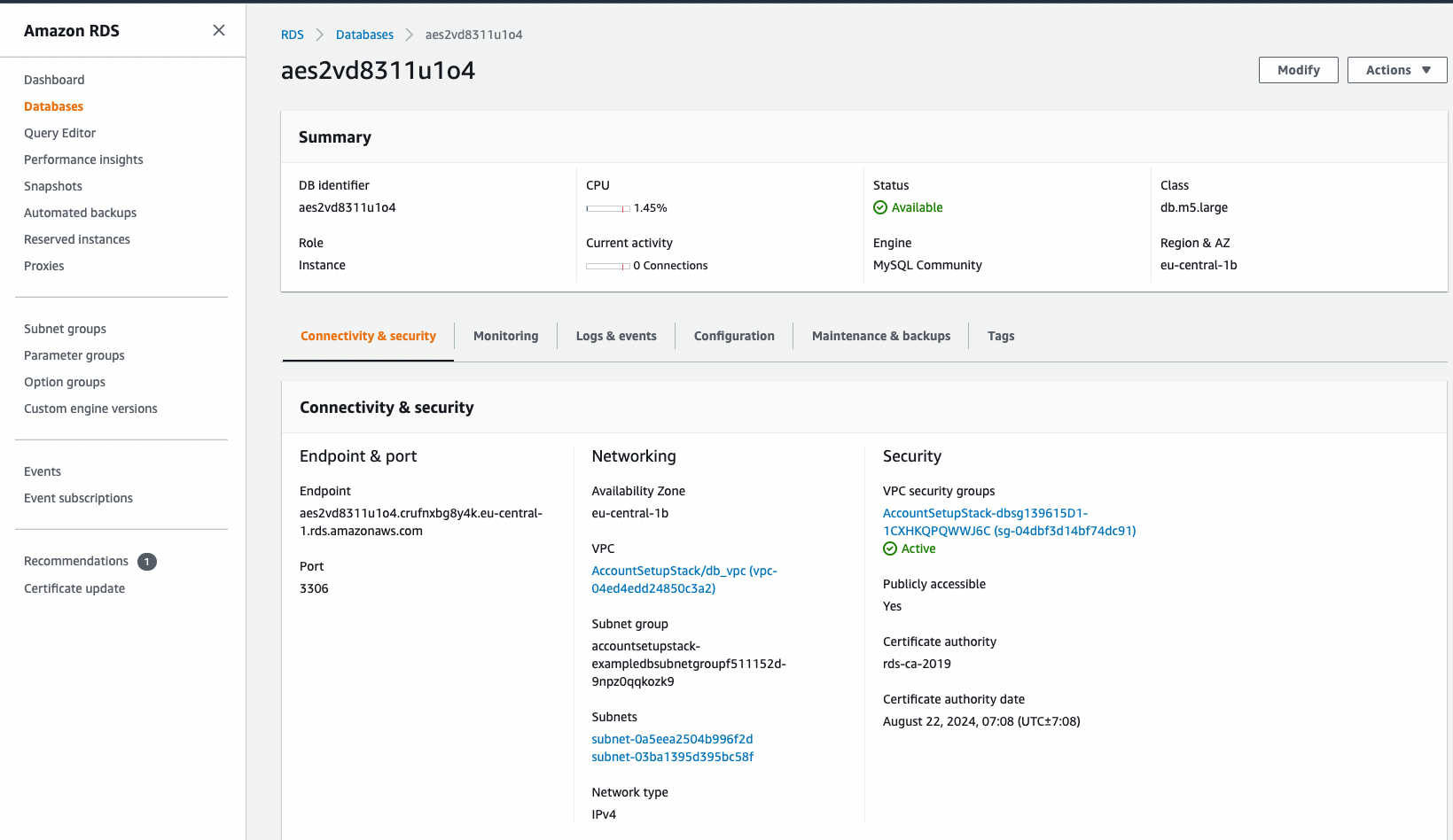Click breadcrumb chevron after RDS
The height and width of the screenshot is (840, 1453).
(x=320, y=35)
